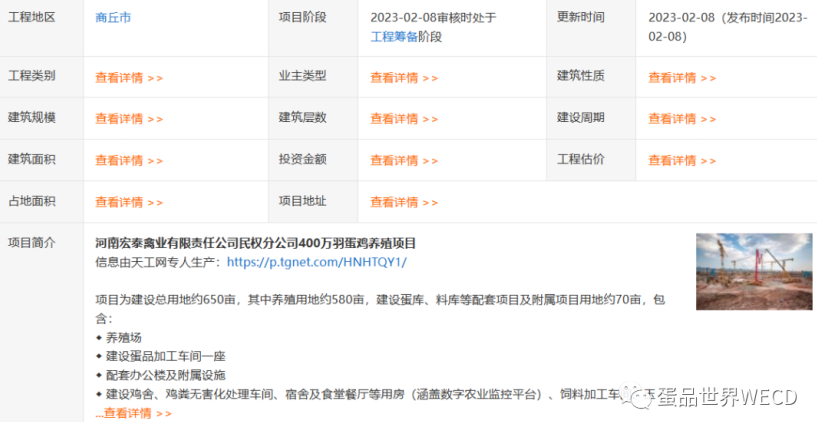Click the 商丘市 region link

(113, 18)
